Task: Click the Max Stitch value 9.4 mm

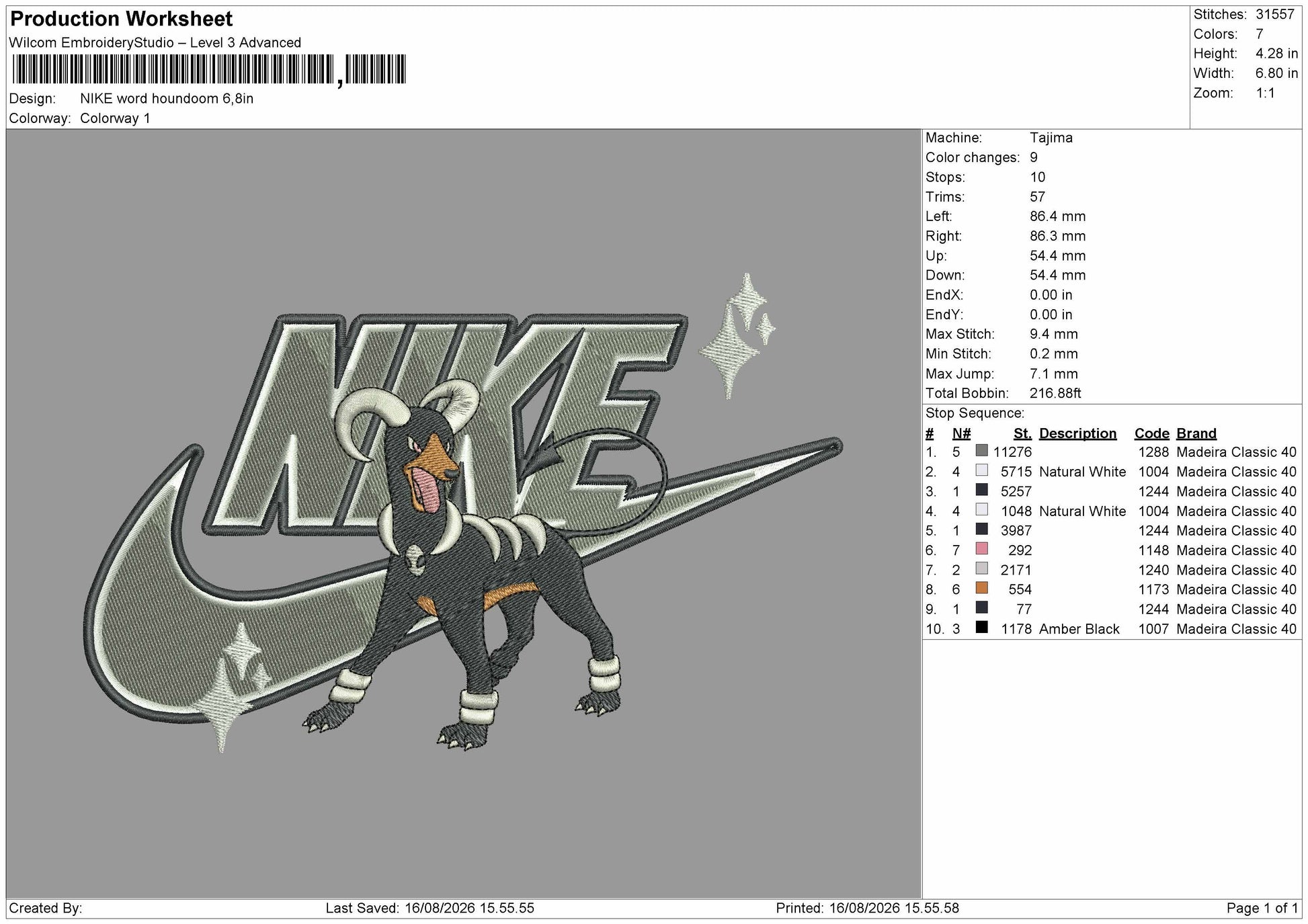Action: pos(1054,335)
